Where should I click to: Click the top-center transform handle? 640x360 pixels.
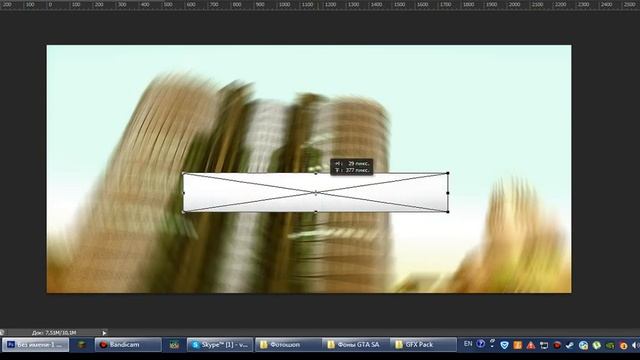(316, 173)
